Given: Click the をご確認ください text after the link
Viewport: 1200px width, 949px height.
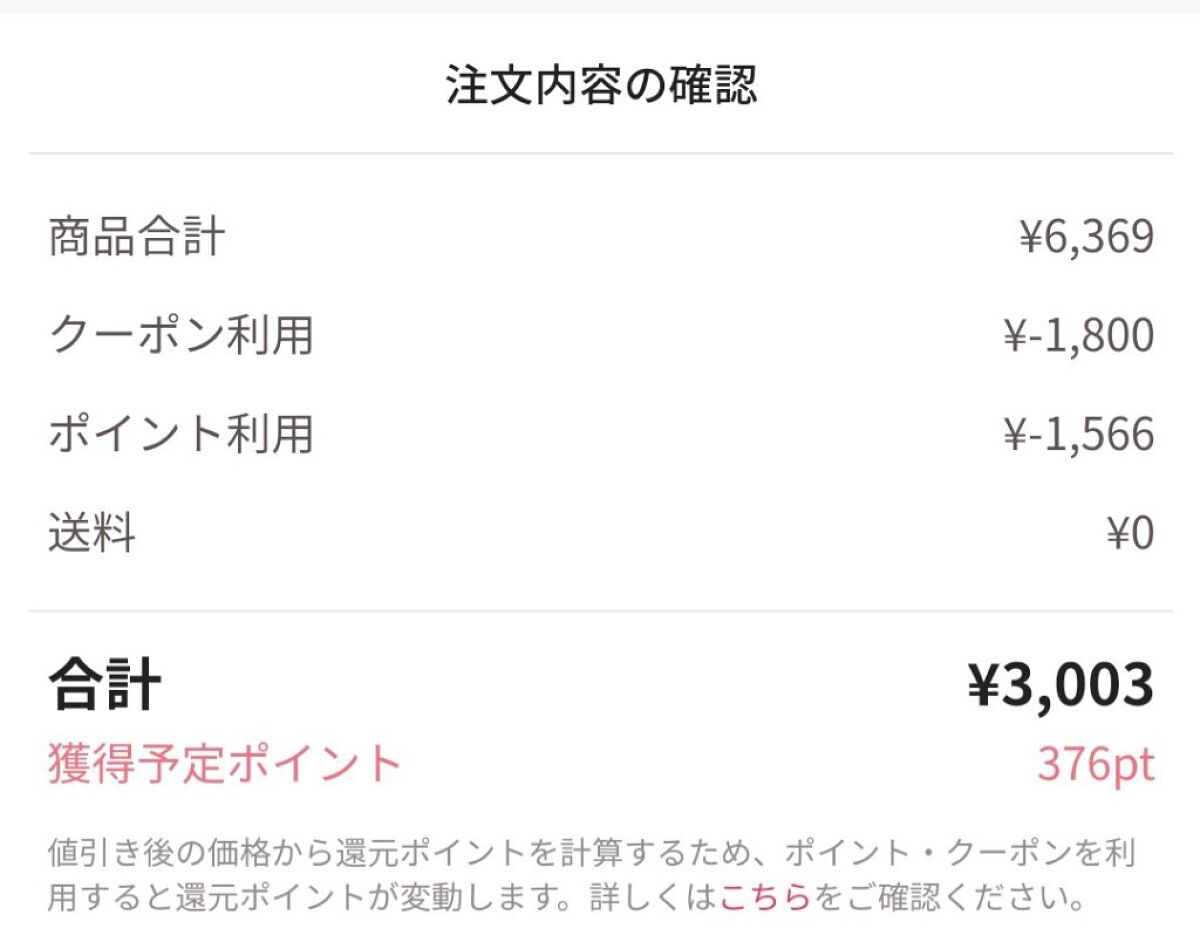Looking at the screenshot, I should click(x=948, y=897).
